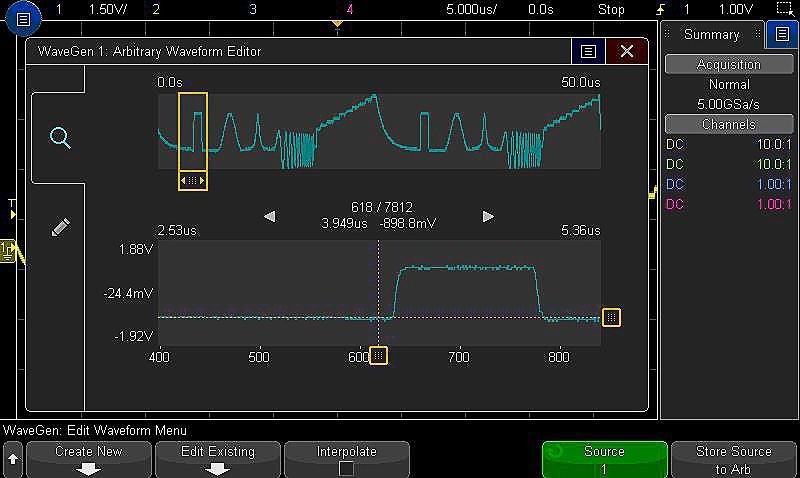Go back using the up arrow softkey
Viewport: 800px width, 478px height.
pyautogui.click(x=13, y=459)
